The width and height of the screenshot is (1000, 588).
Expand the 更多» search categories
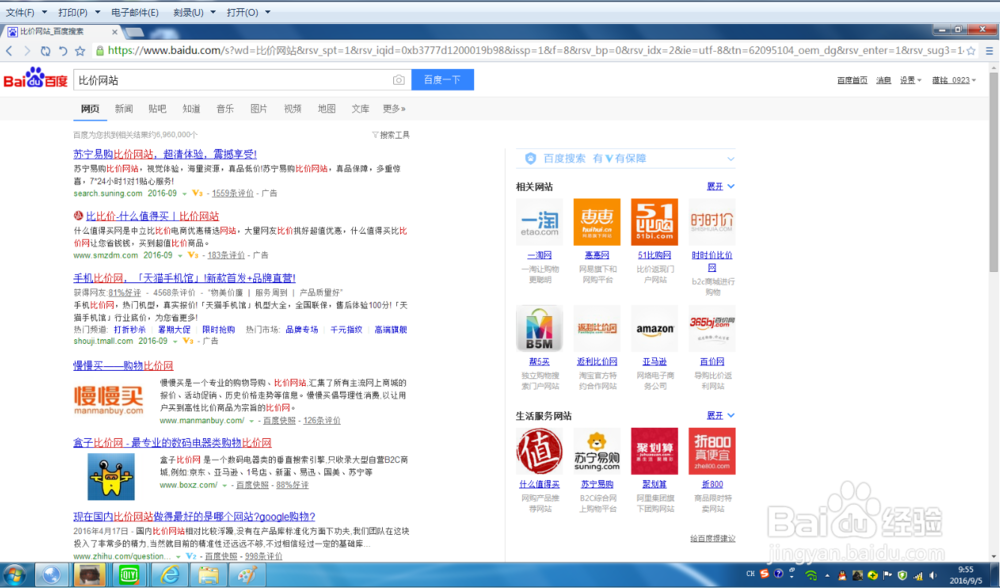[x=394, y=108]
